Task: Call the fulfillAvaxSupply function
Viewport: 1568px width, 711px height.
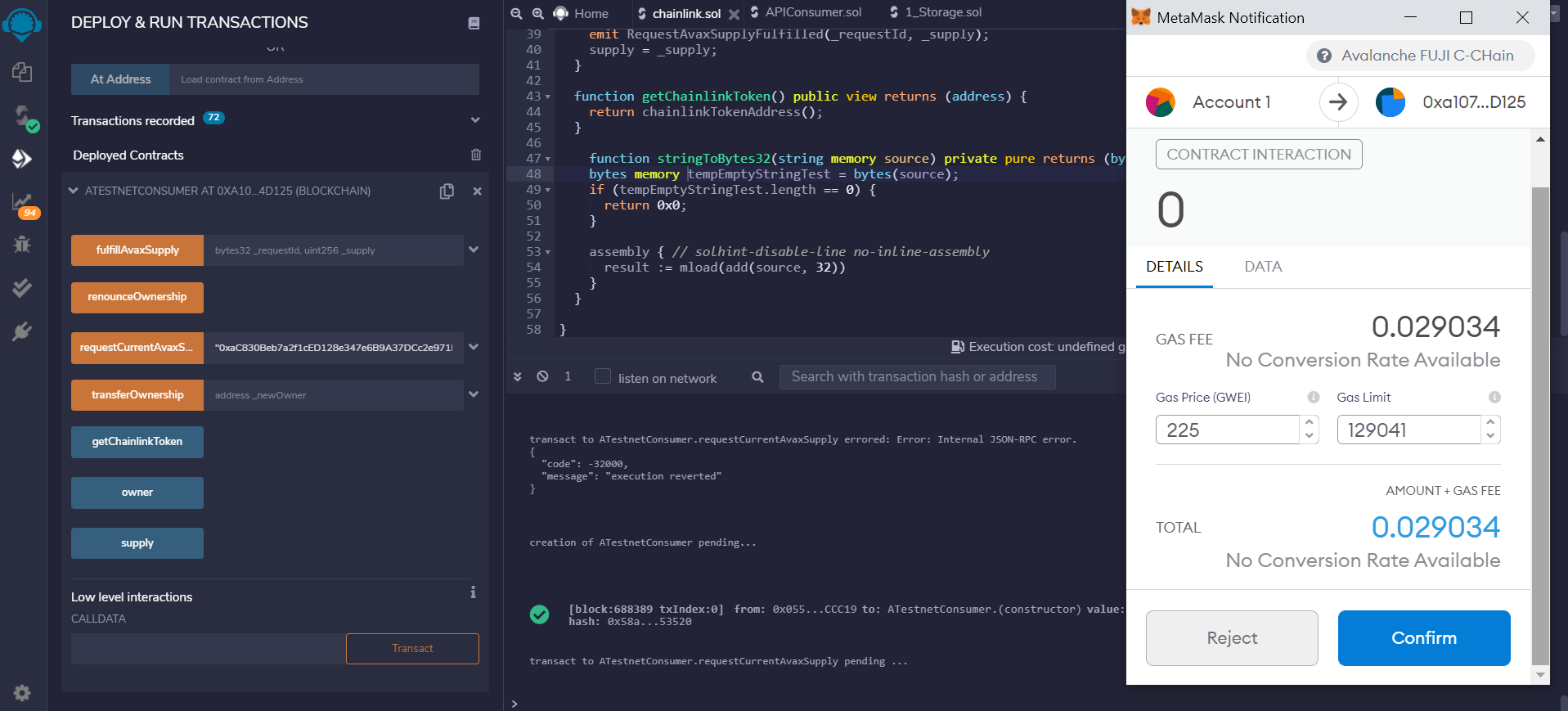Action: (137, 250)
